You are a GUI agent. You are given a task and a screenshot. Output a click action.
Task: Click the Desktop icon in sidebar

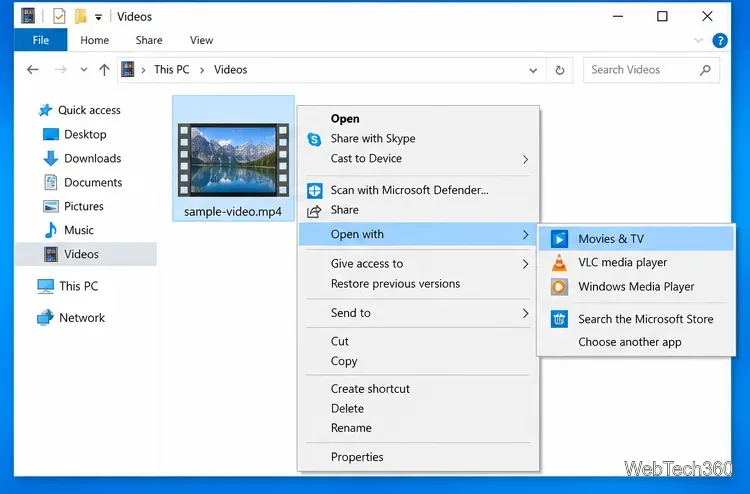coord(51,134)
